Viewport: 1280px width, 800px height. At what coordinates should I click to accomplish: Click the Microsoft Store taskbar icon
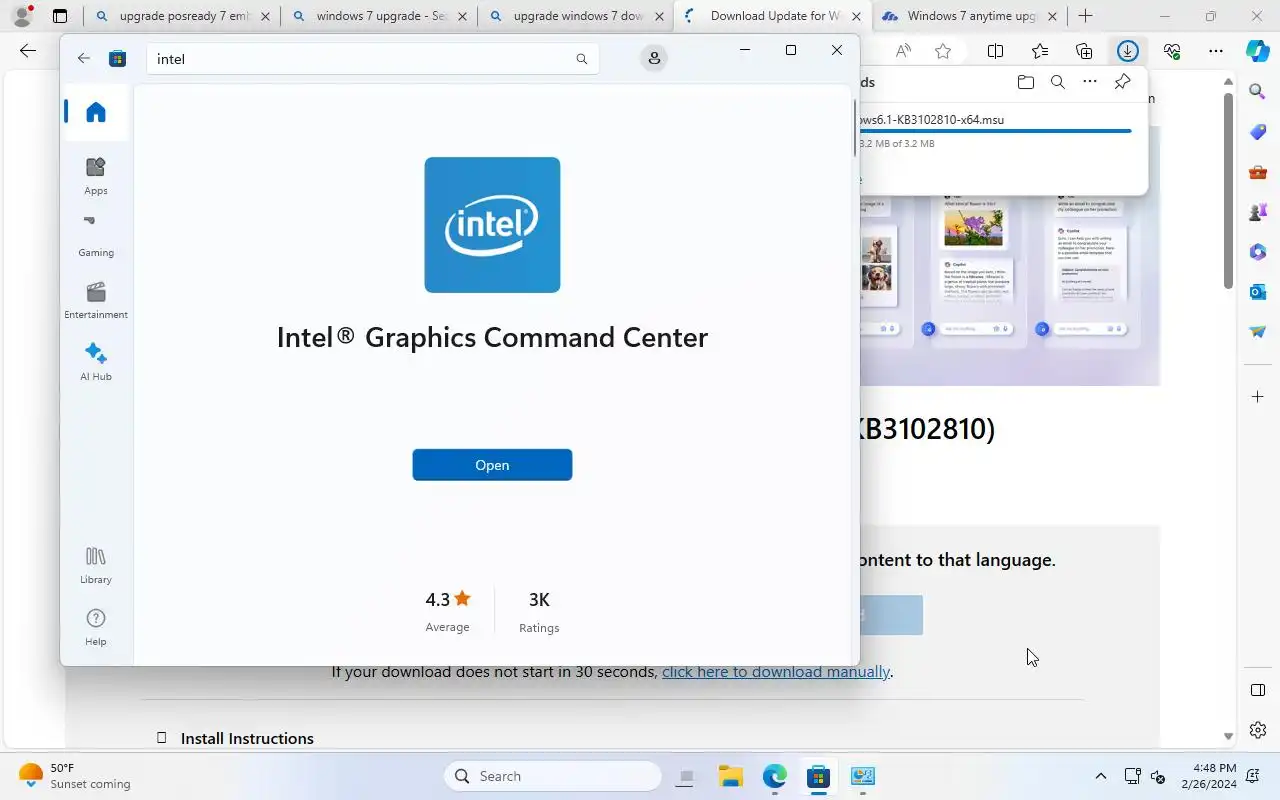pyautogui.click(x=819, y=776)
